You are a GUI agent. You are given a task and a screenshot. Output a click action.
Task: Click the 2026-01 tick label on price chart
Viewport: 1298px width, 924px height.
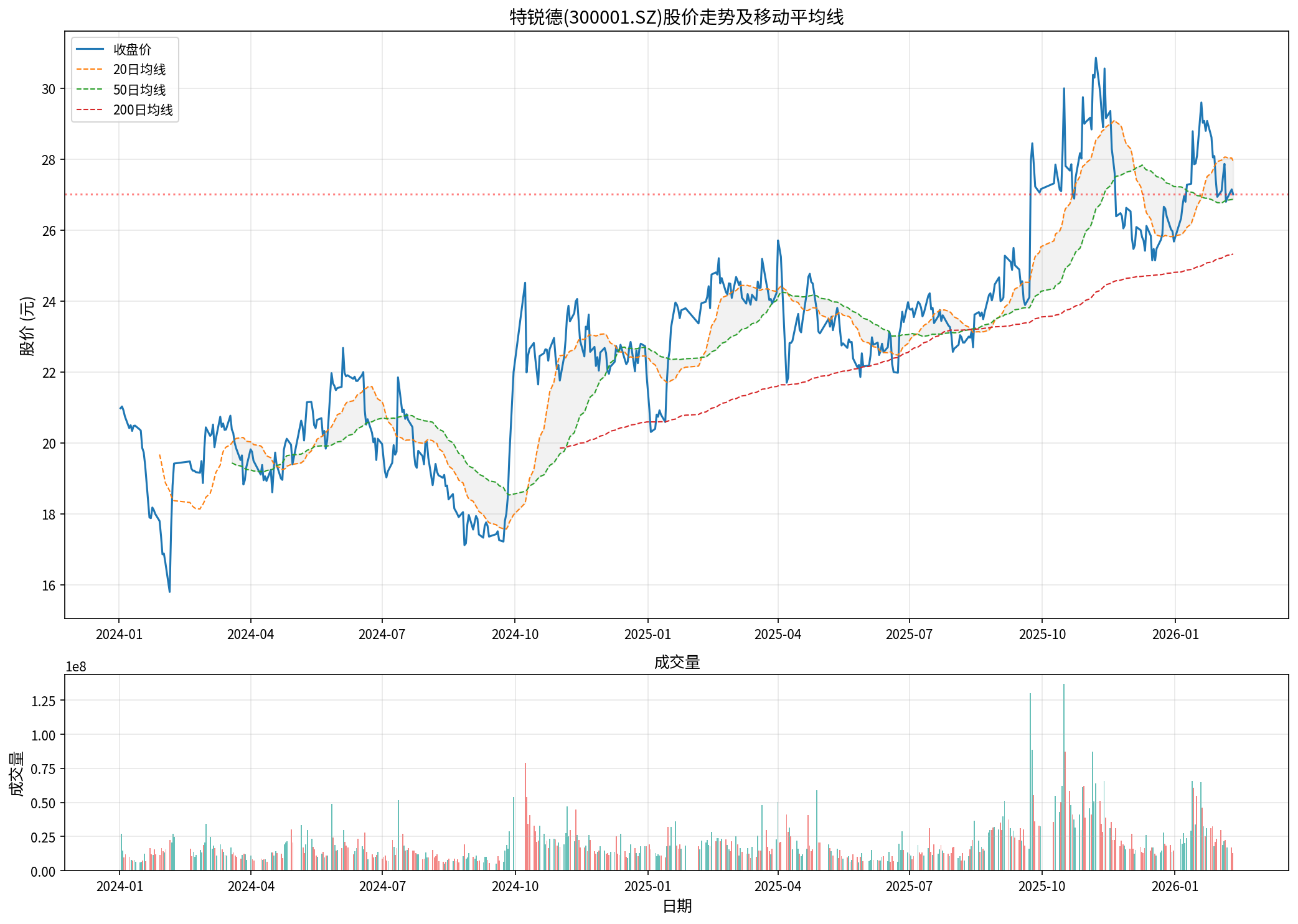[1175, 635]
